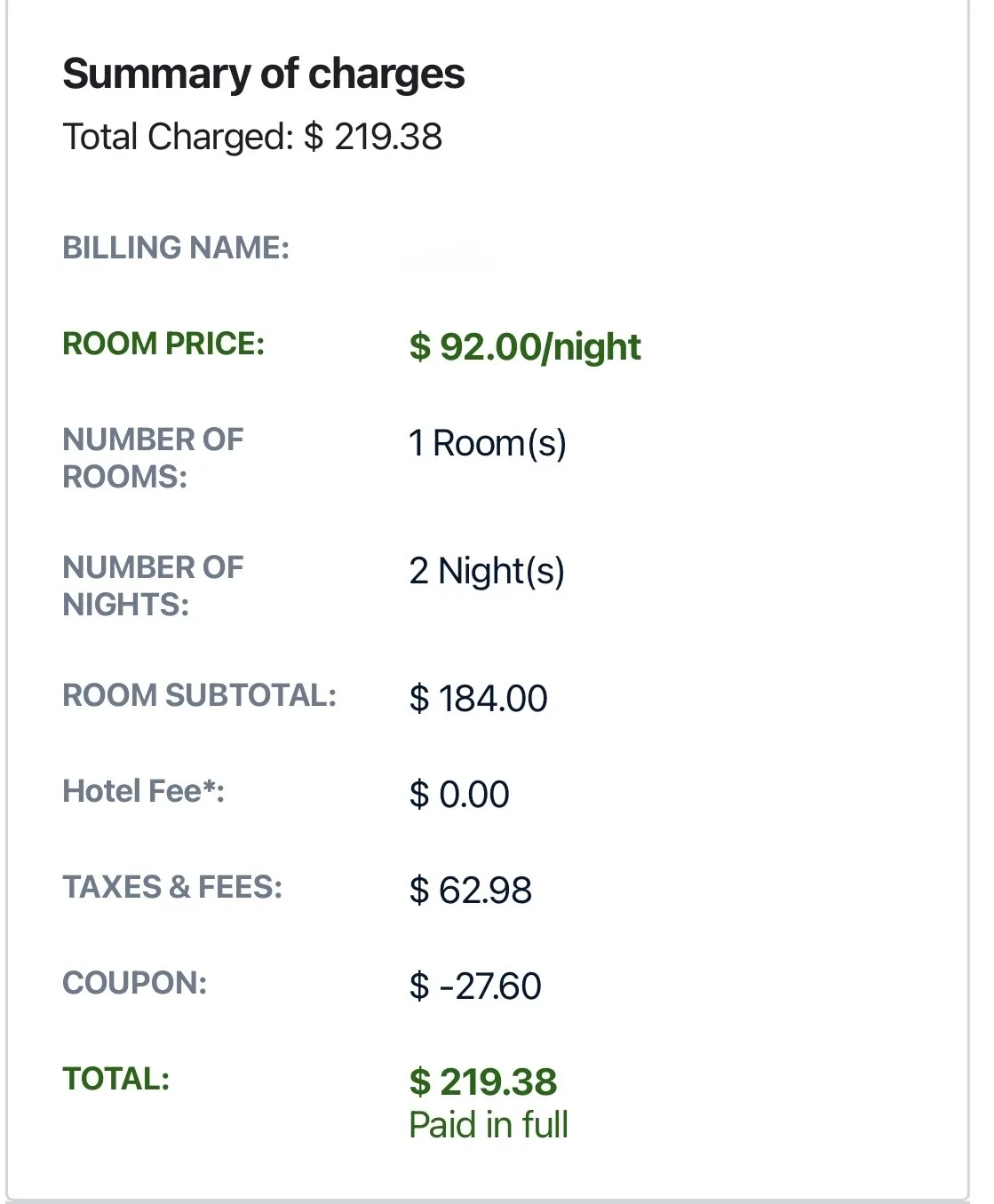Click the 1 Room(s) value

click(x=487, y=443)
